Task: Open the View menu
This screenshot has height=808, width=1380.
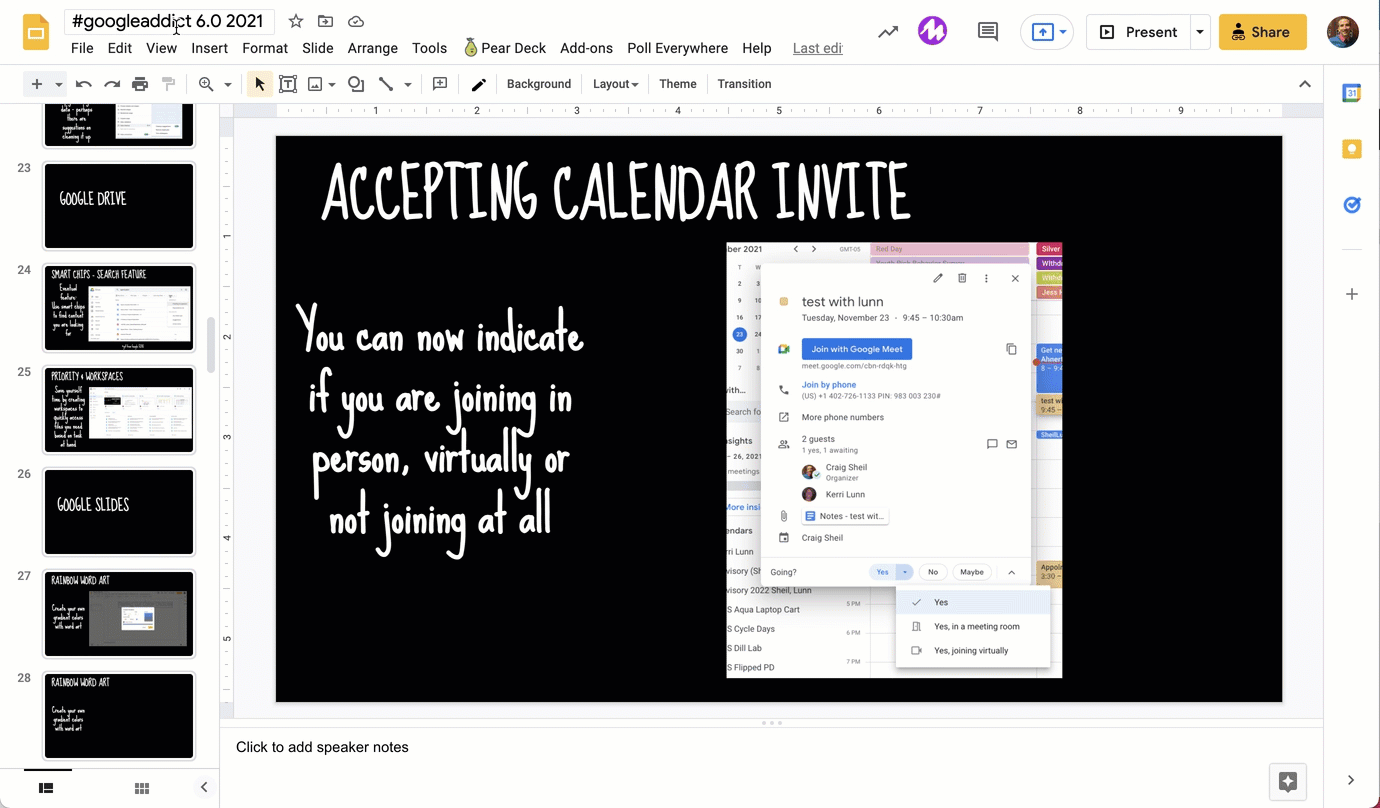Action: click(x=161, y=48)
